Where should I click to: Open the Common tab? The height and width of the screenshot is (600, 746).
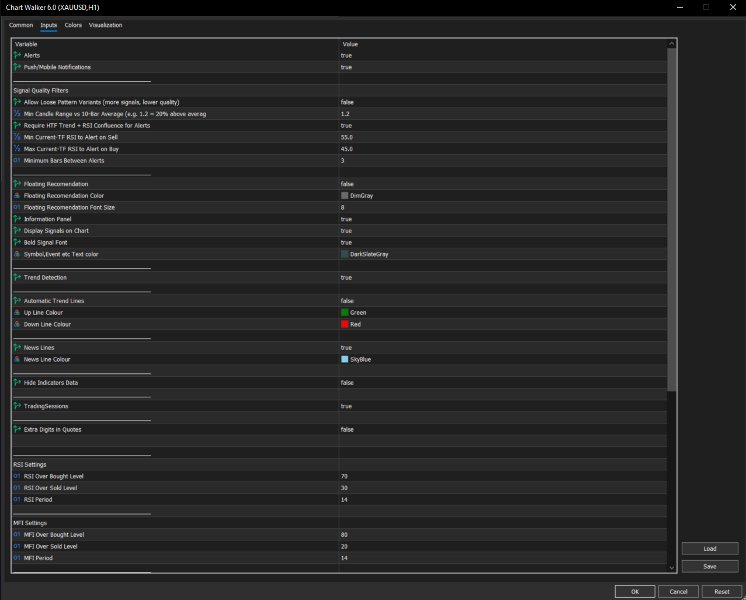tap(21, 25)
